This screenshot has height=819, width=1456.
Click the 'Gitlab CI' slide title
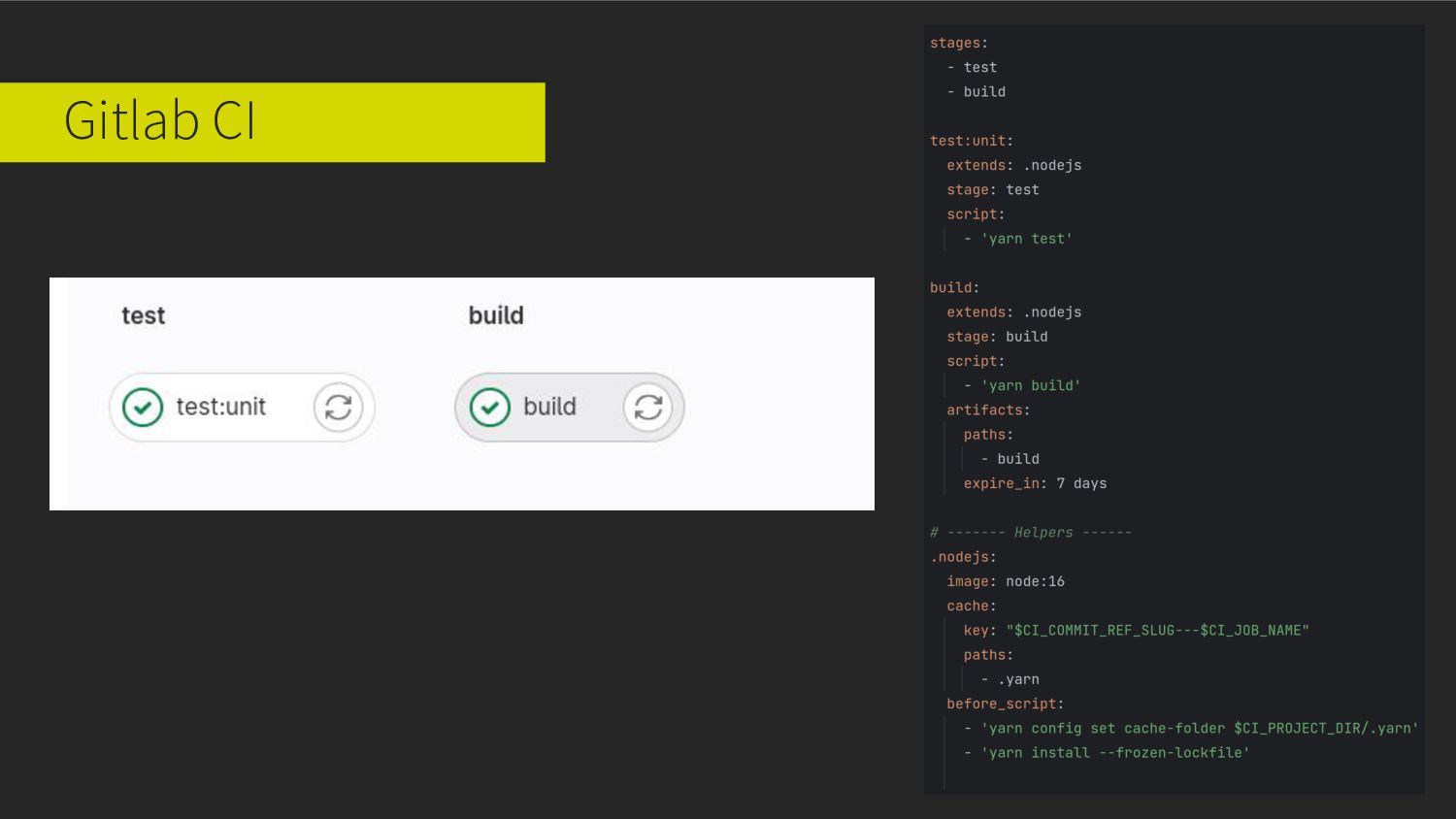[x=160, y=121]
